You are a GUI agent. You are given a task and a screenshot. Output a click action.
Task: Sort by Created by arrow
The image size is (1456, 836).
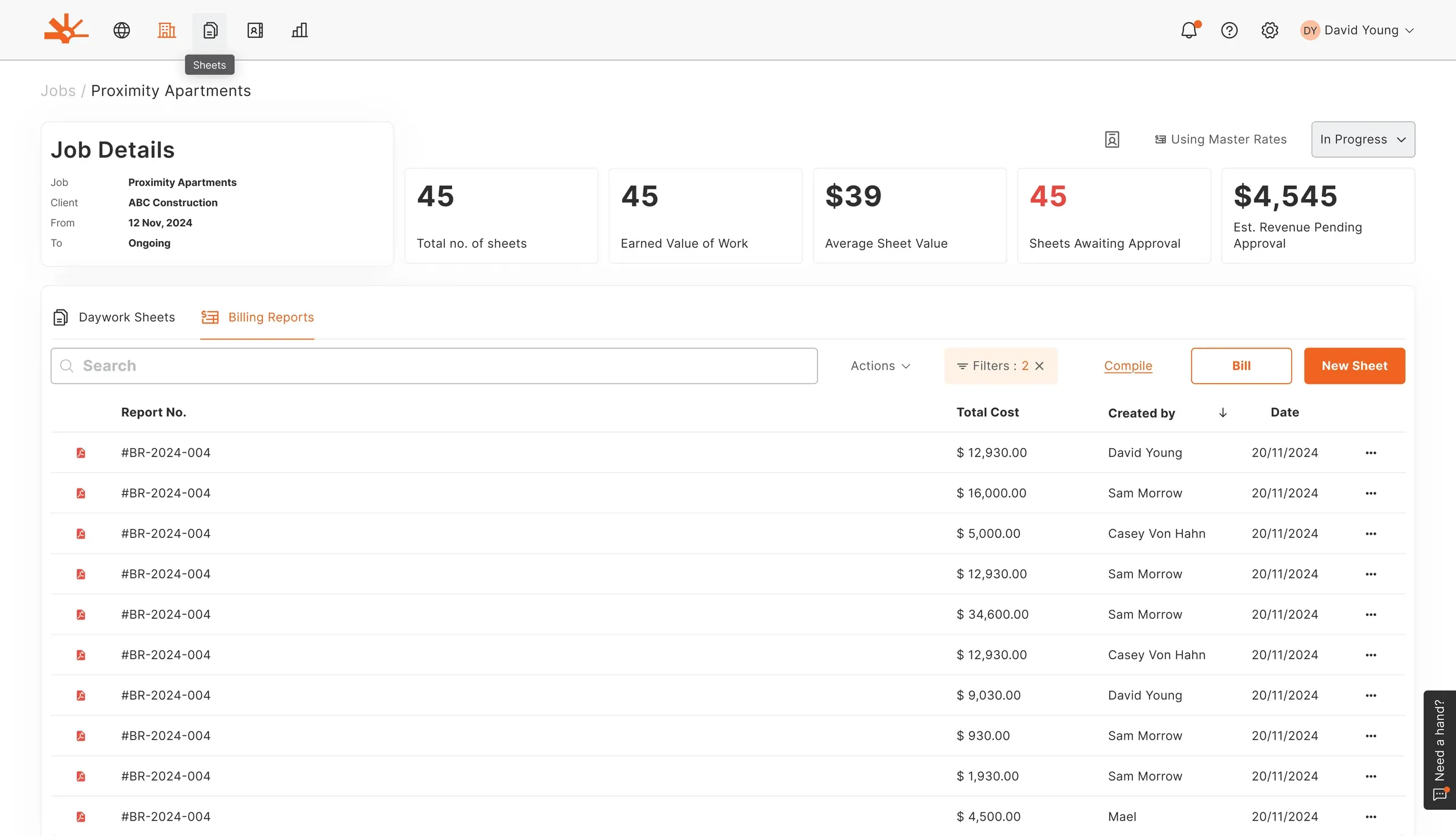coord(1223,413)
